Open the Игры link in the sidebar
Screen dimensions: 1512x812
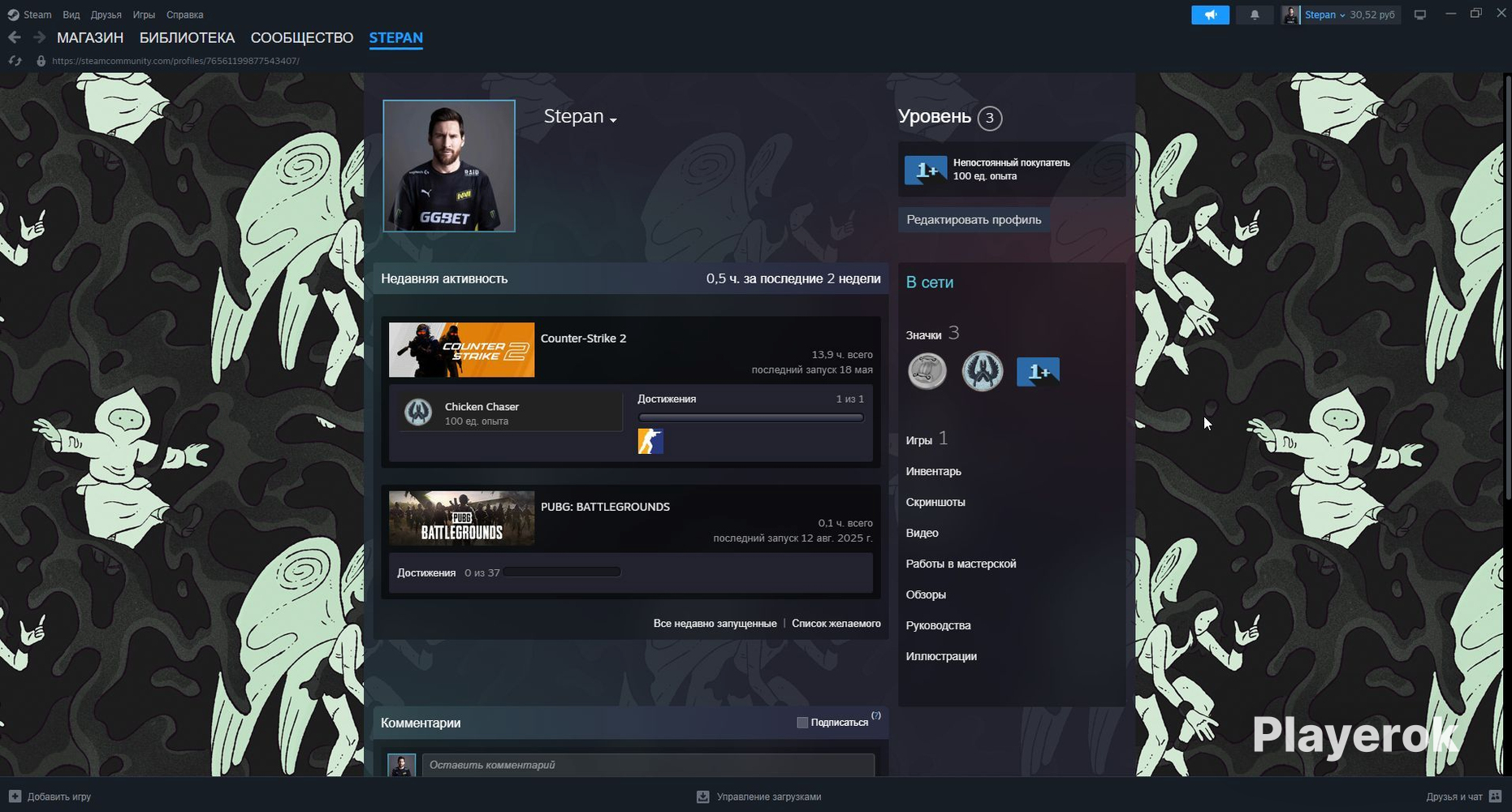919,440
